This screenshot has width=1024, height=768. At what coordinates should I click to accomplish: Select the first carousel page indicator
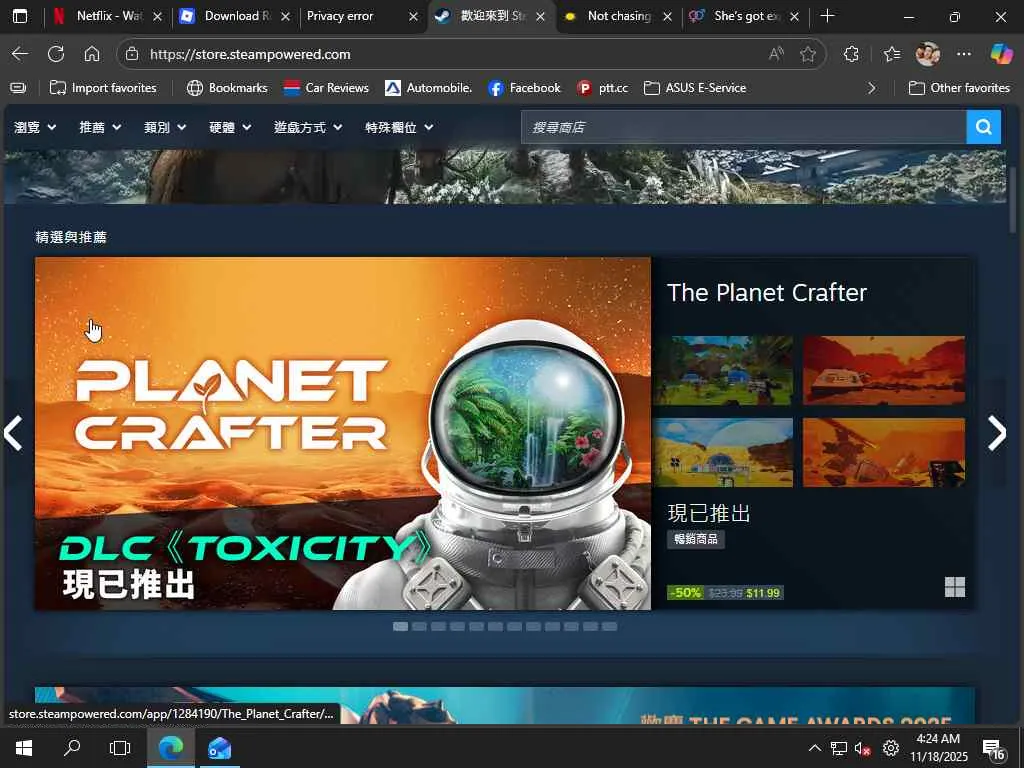(x=400, y=626)
